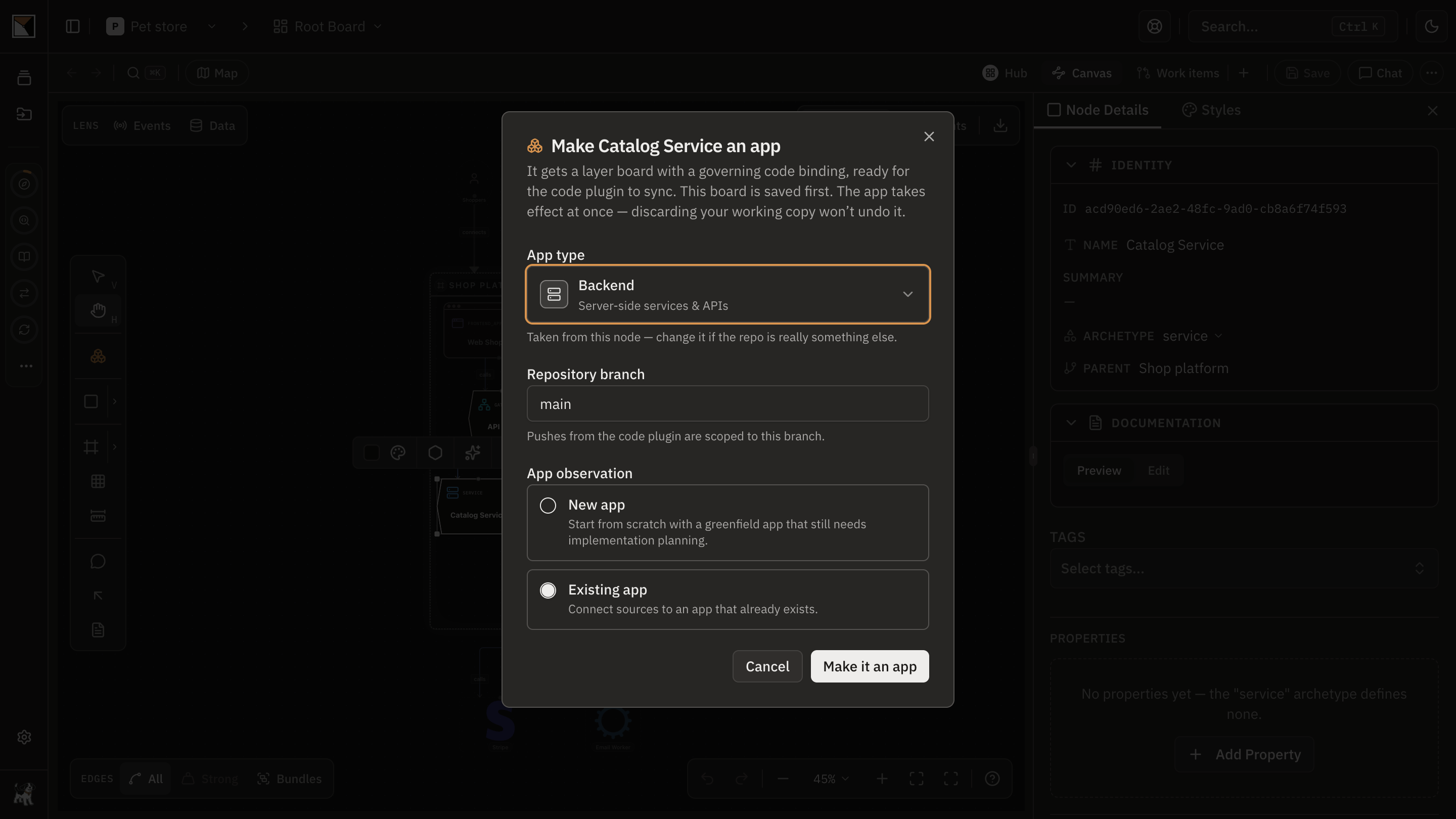Switch to the Canvas tab
Image resolution: width=1456 pixels, height=819 pixels.
click(1082, 73)
